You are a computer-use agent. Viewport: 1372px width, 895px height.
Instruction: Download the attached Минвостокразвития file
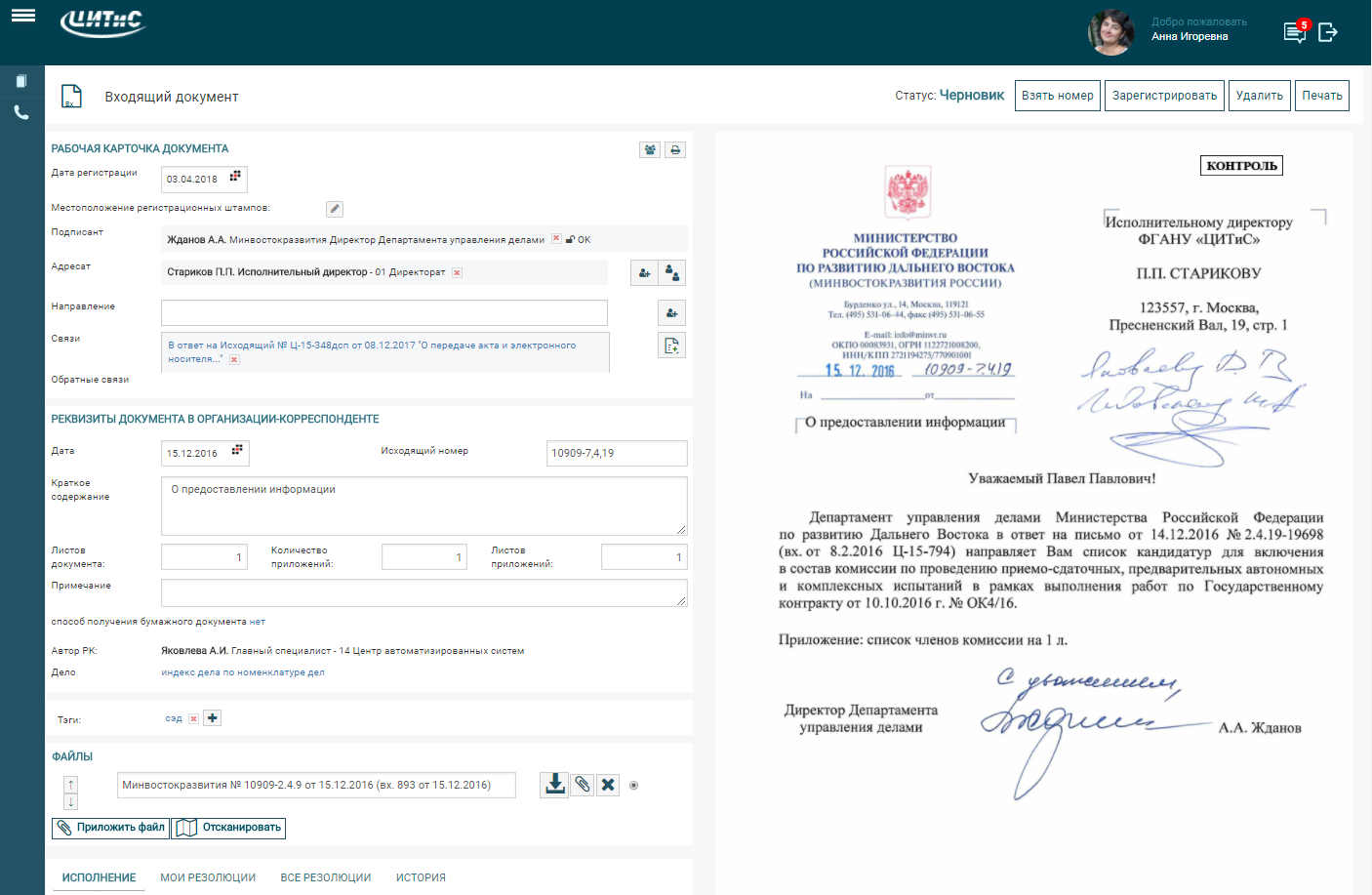point(554,785)
